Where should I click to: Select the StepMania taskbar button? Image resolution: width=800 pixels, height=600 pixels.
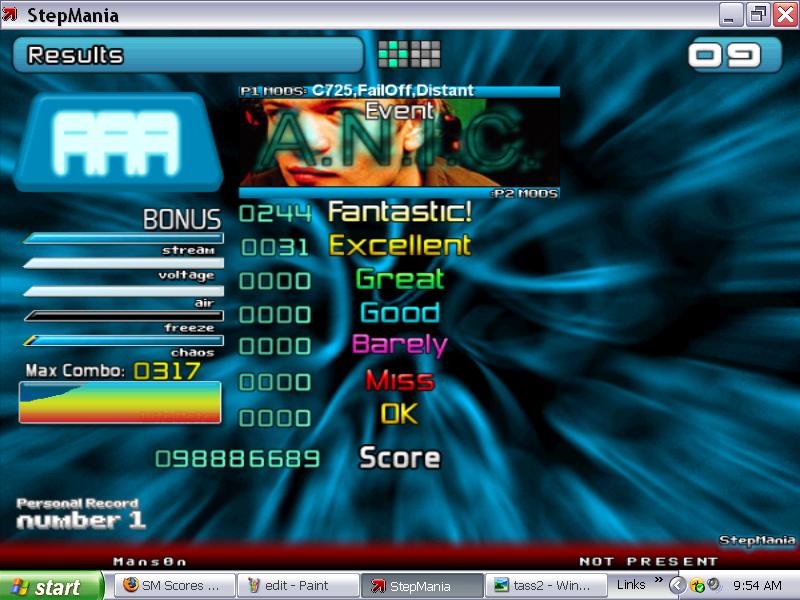(x=422, y=585)
